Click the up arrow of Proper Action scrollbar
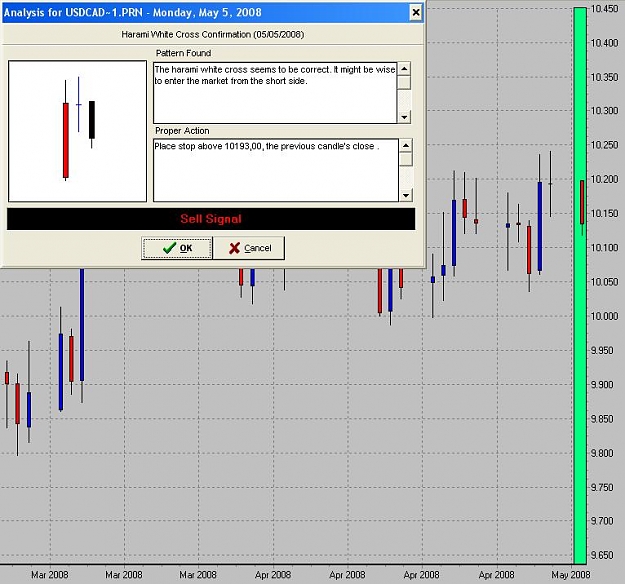The width and height of the screenshot is (625, 584). pos(406,146)
